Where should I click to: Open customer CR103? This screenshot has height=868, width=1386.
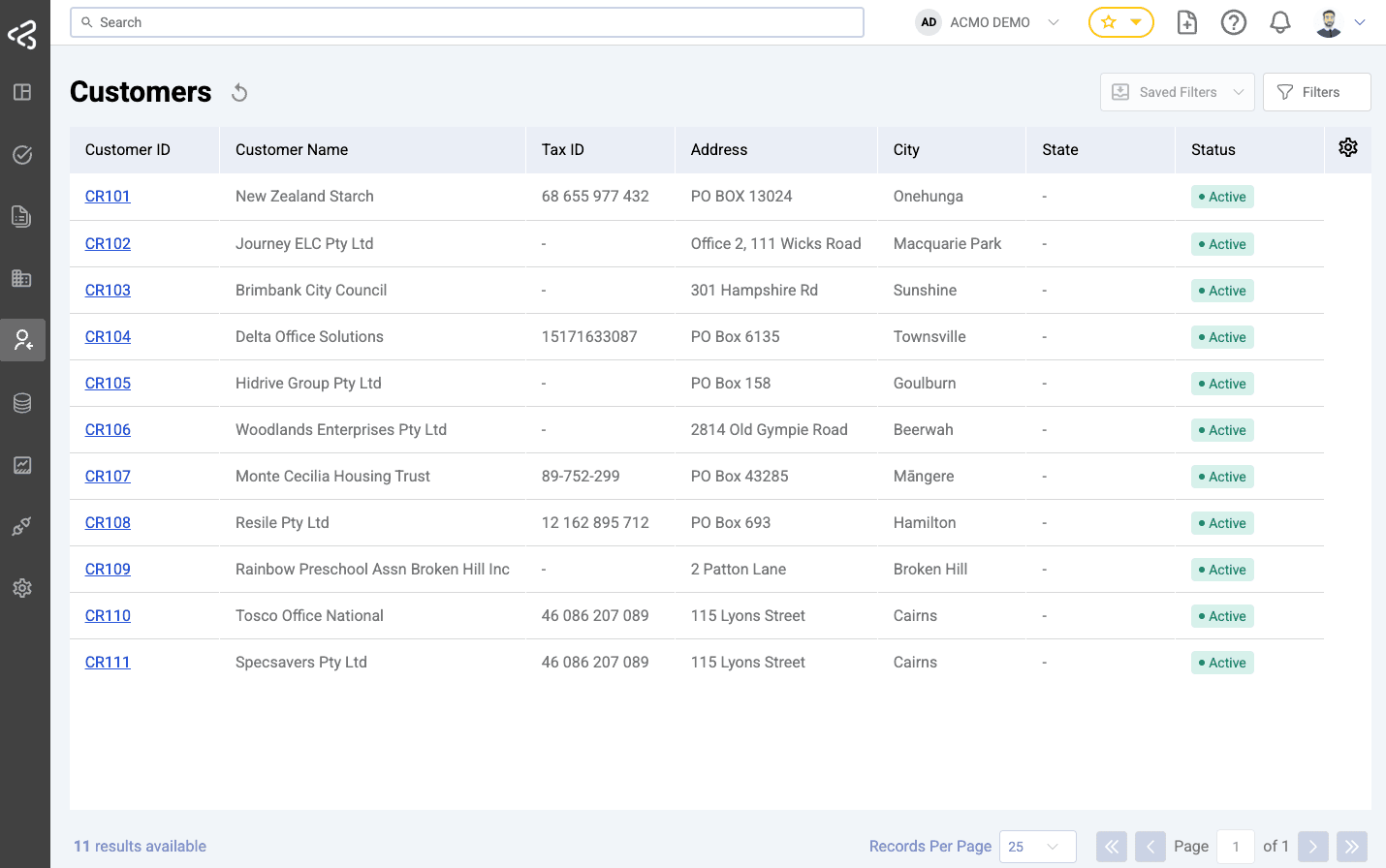pyautogui.click(x=108, y=291)
